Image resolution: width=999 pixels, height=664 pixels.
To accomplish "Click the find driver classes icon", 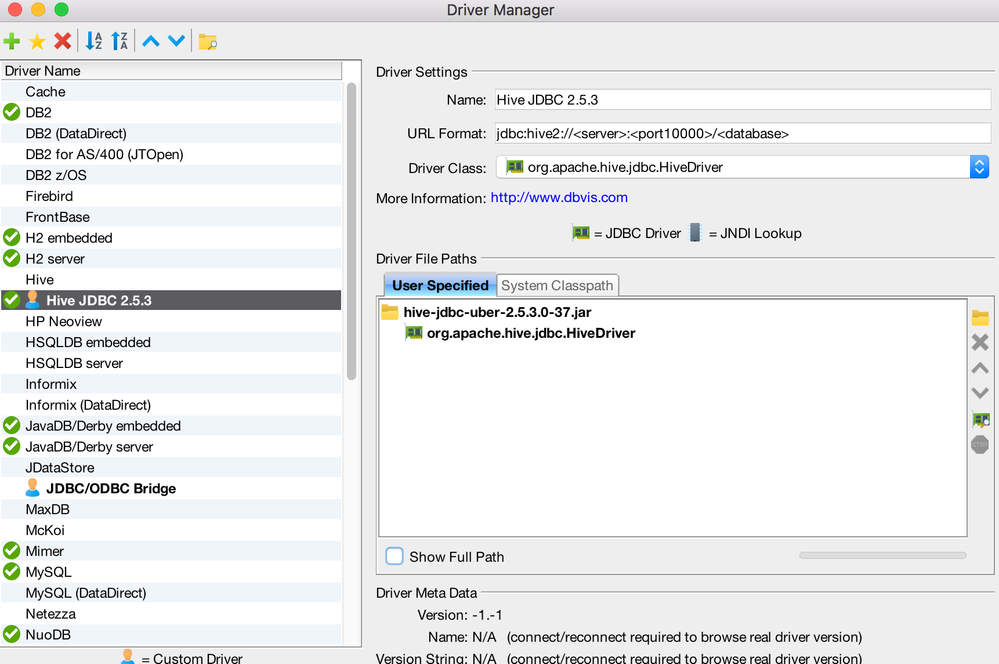I will 981,419.
